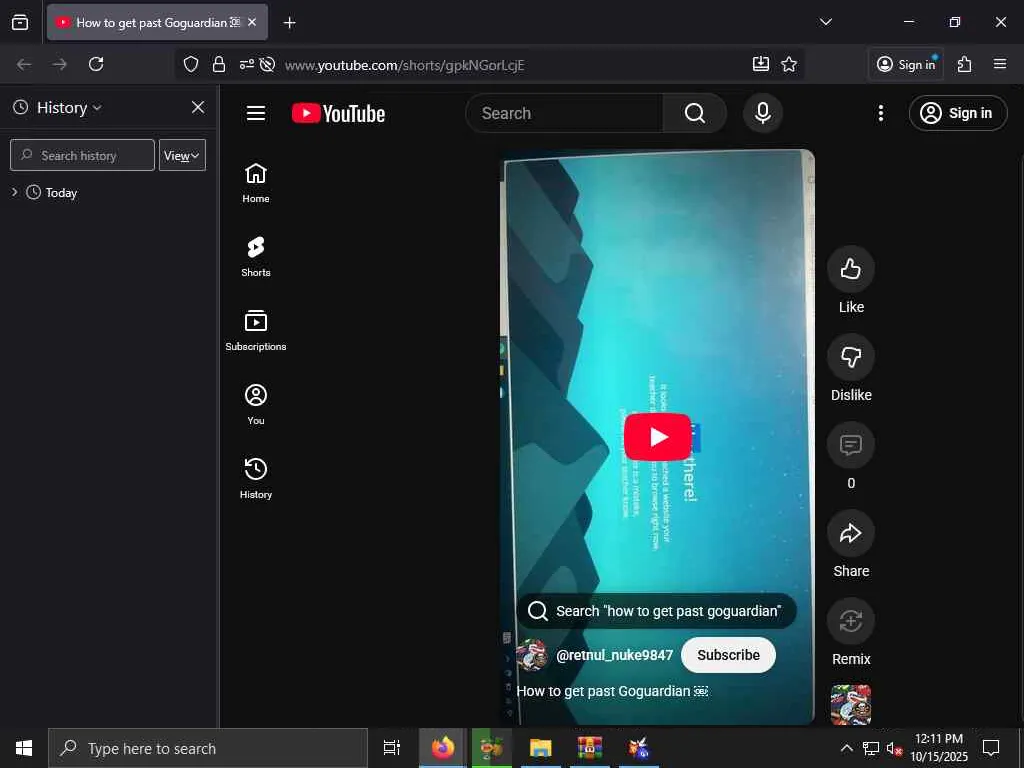Open Task View on the taskbar
Screen dimensions: 1024x768
392,748
